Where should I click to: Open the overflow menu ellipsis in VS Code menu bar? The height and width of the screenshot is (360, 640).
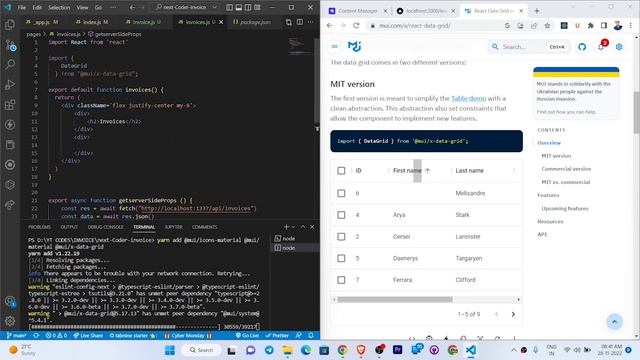click(113, 7)
